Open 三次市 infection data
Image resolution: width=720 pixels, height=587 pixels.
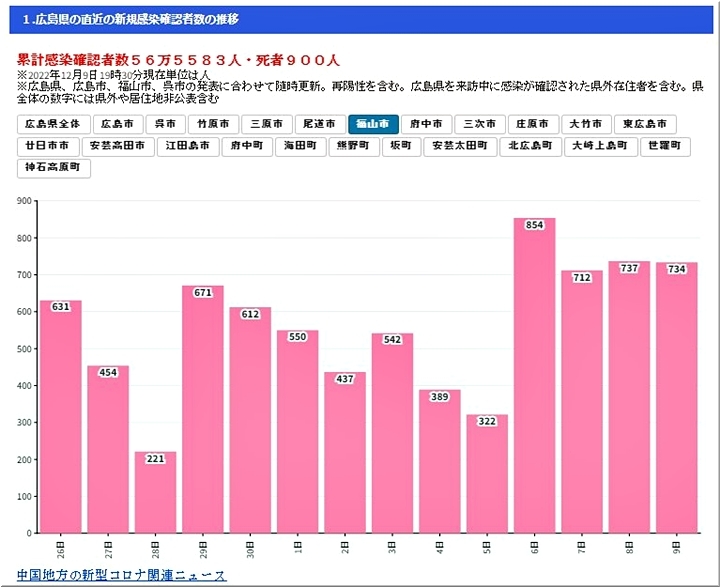(x=479, y=125)
